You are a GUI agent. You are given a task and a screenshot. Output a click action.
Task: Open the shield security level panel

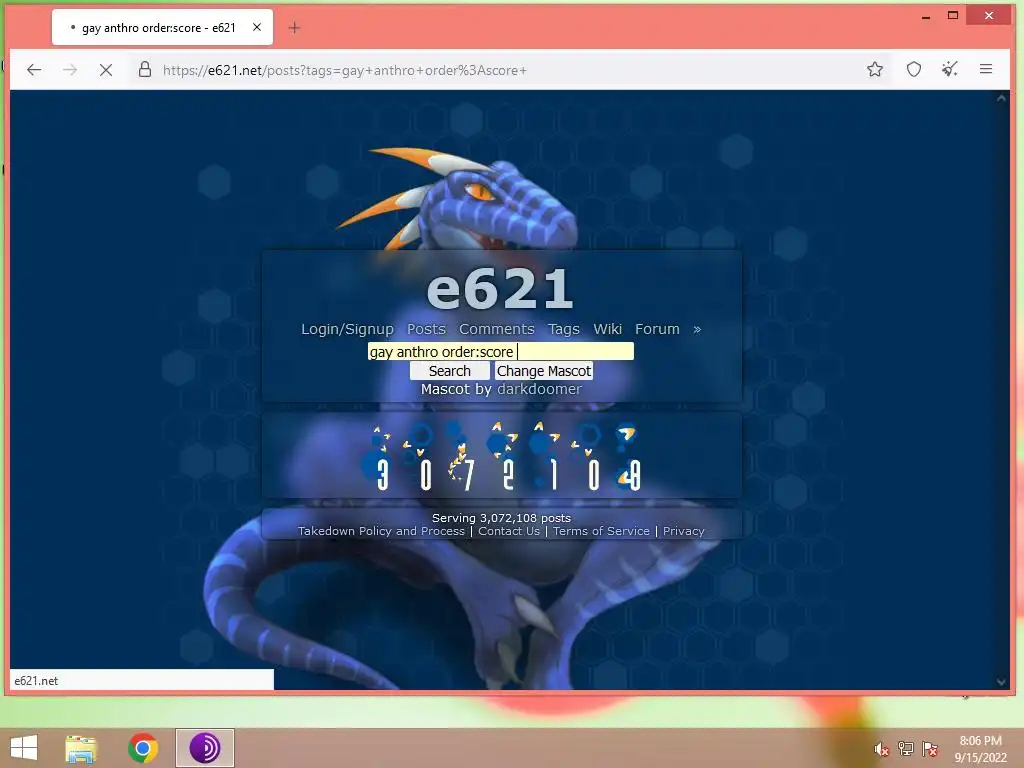(x=914, y=69)
